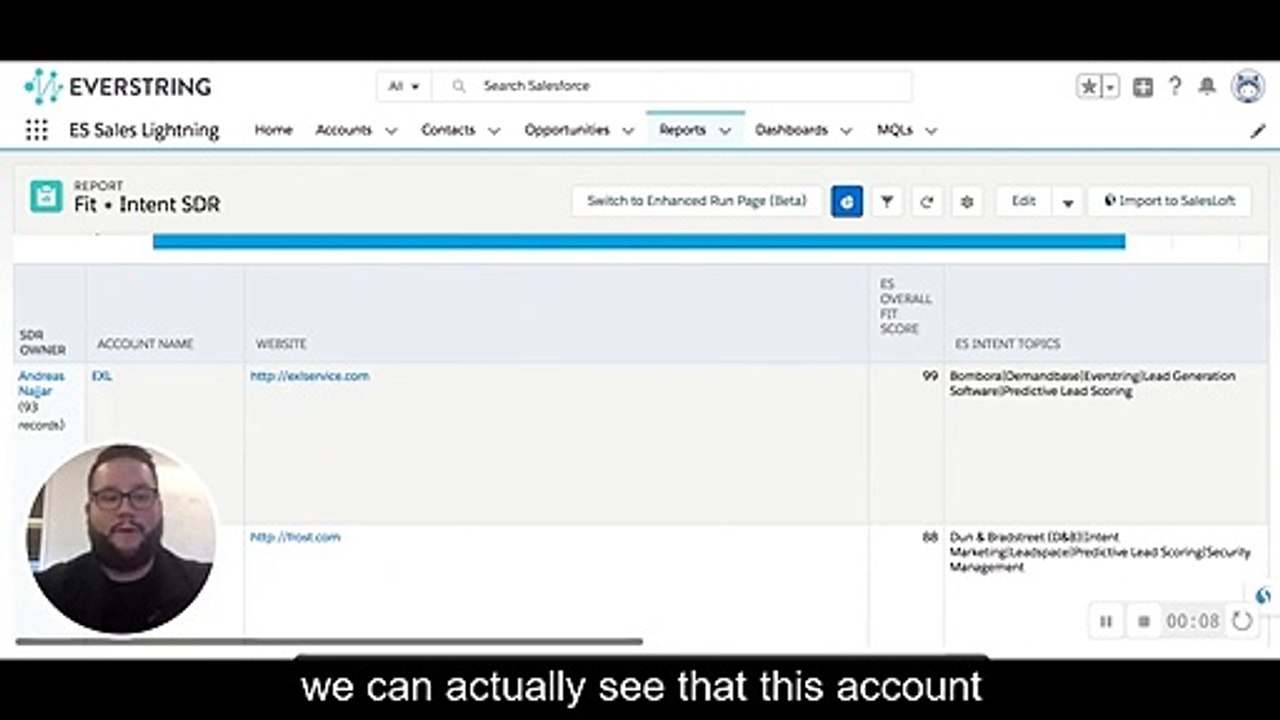Image resolution: width=1280 pixels, height=720 pixels.
Task: Toggle the report filters funnel icon
Action: (x=887, y=201)
